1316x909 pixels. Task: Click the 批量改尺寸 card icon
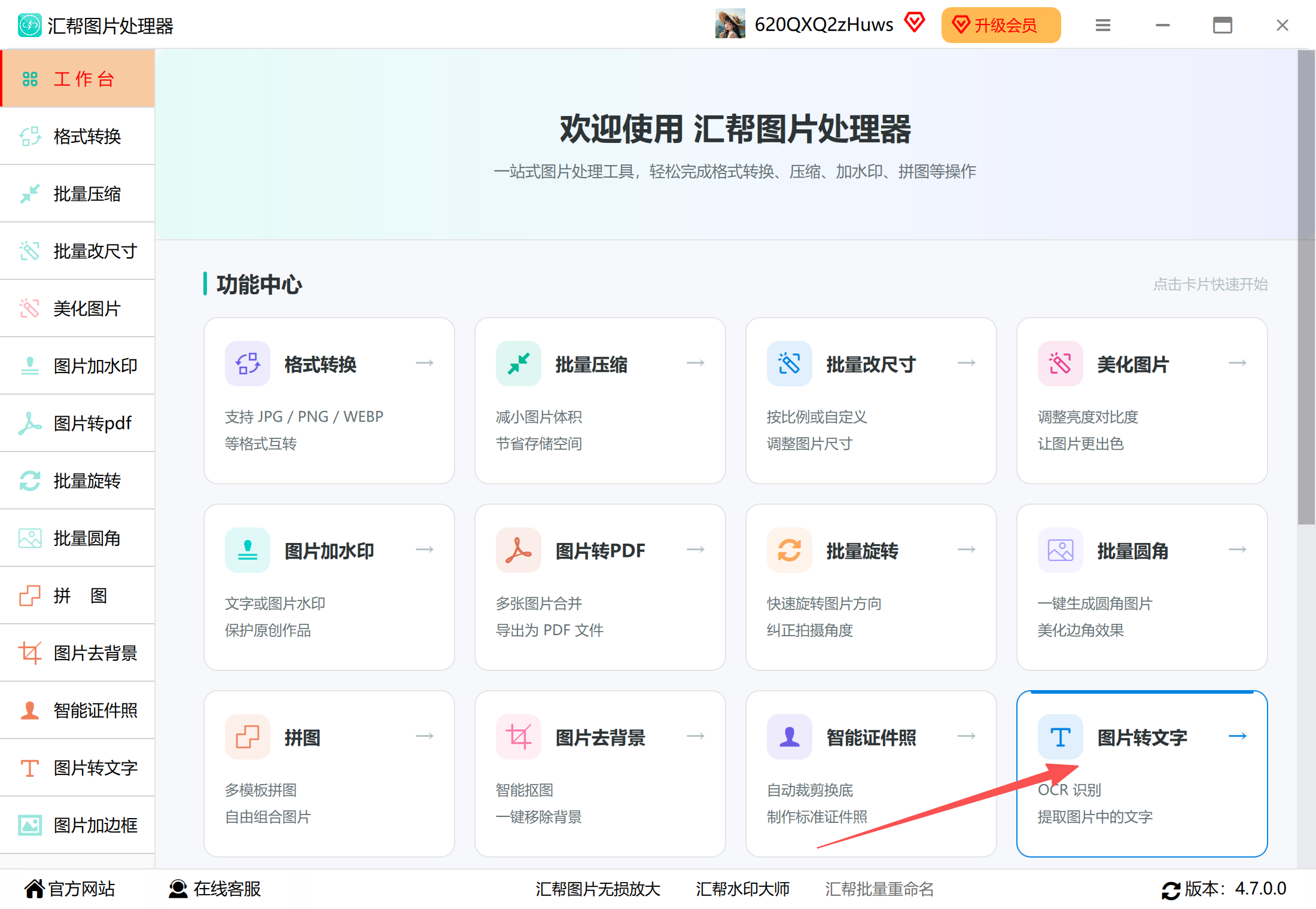[790, 364]
